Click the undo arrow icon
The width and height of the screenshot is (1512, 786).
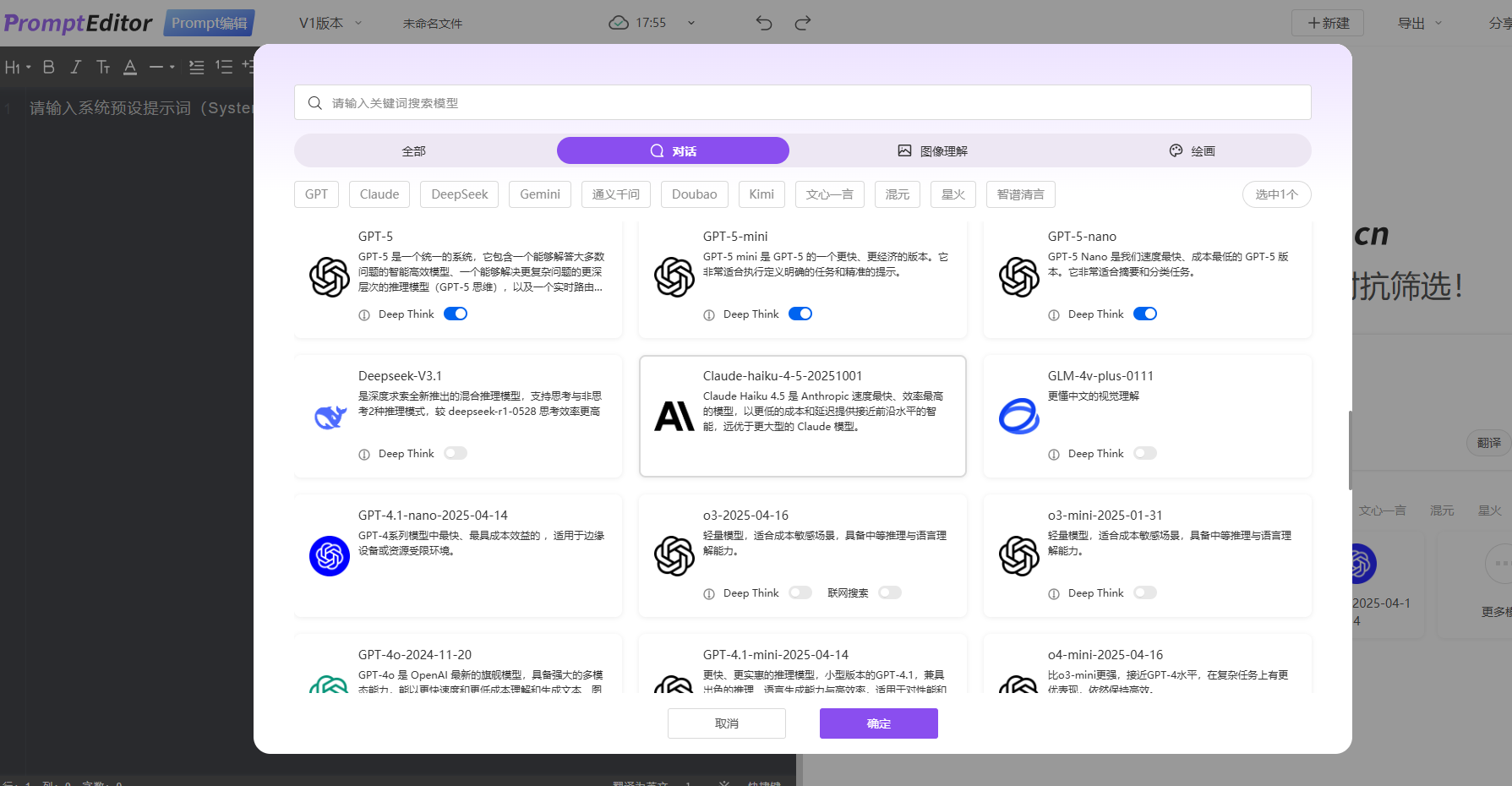tap(764, 23)
